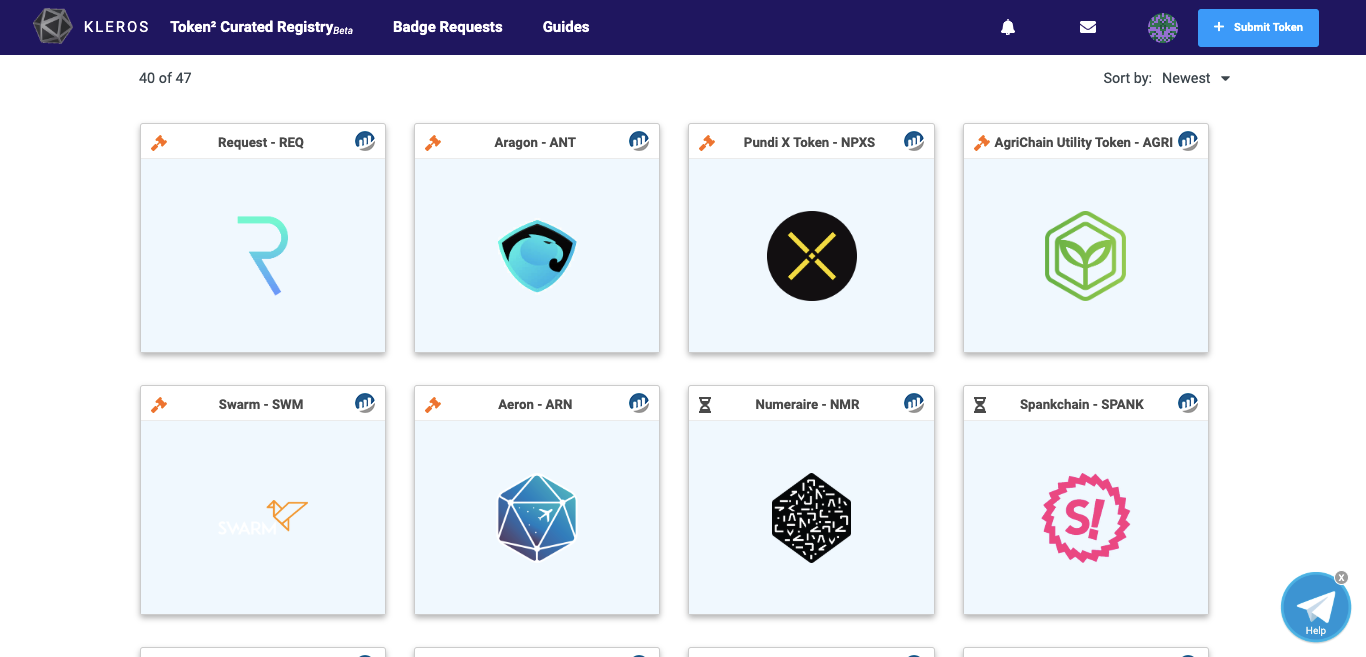This screenshot has width=1366, height=657.
Task: Open the Aragon eagle logo image
Action: [537, 256]
